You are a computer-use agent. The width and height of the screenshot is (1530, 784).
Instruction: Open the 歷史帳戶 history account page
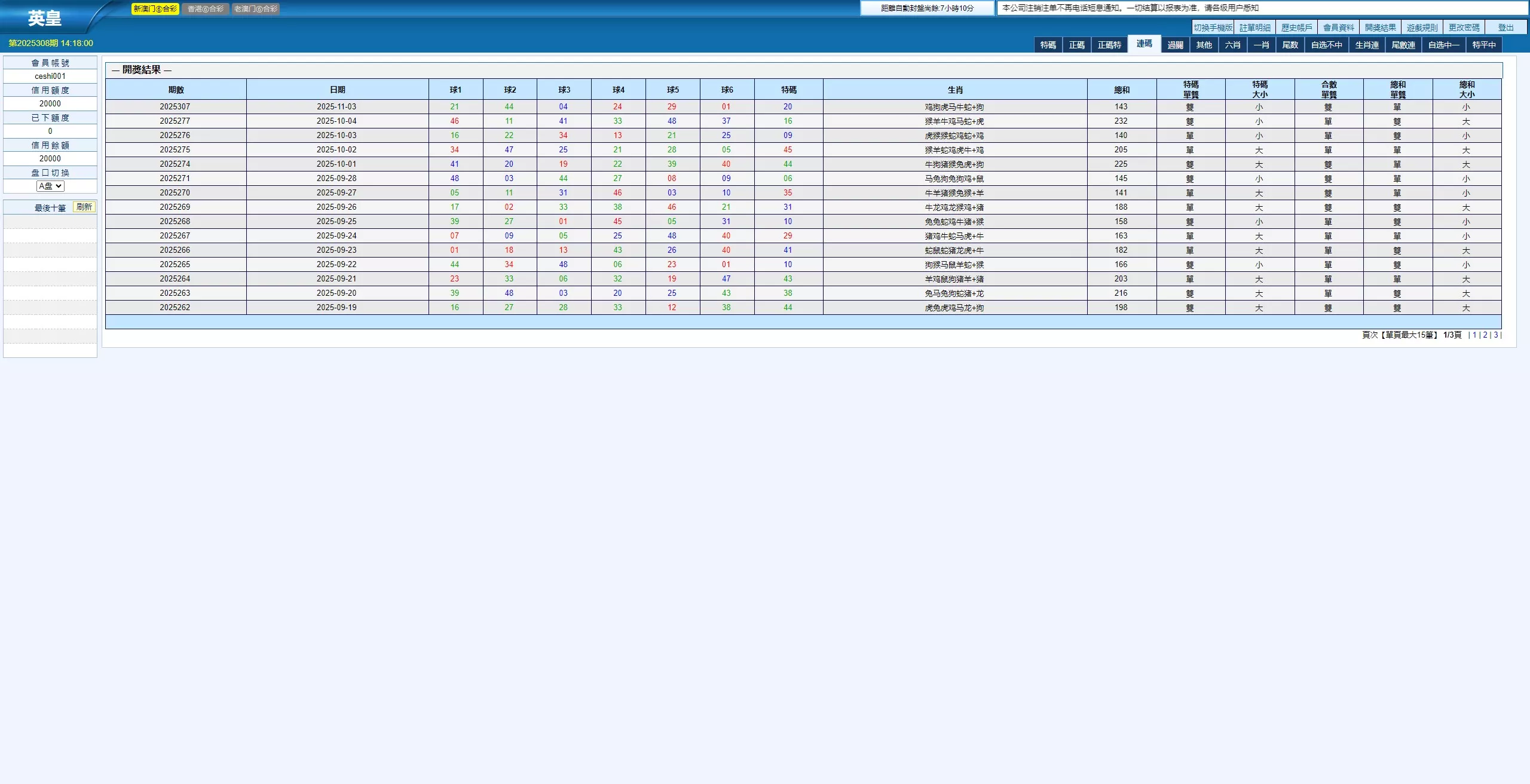click(1296, 27)
